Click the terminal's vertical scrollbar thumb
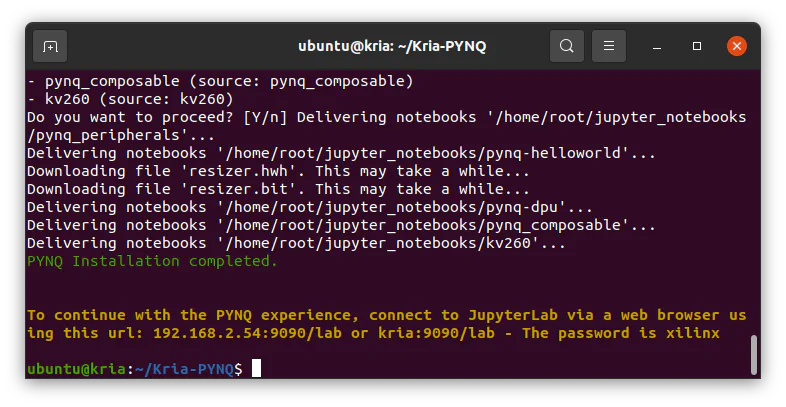Image resolution: width=786 pixels, height=407 pixels. point(754,355)
